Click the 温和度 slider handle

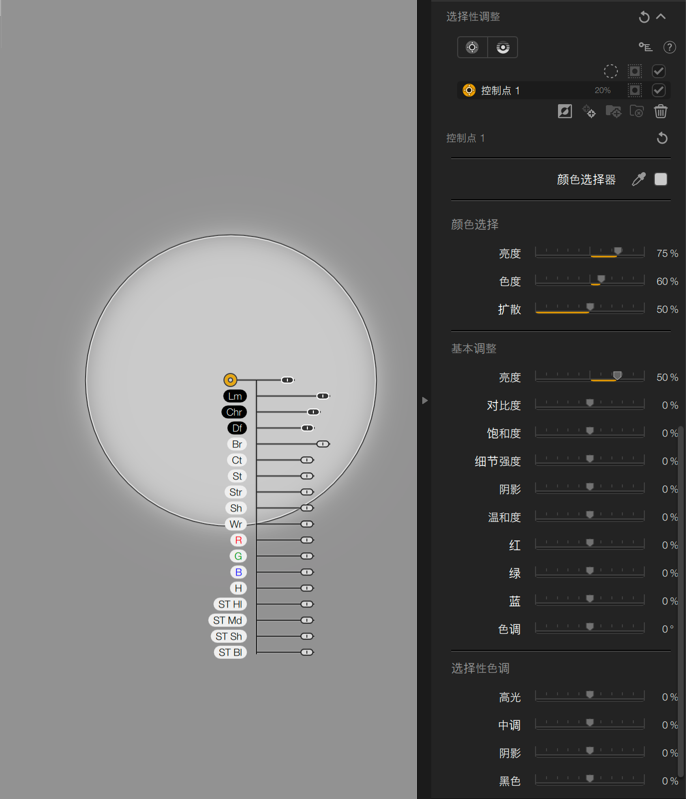pyautogui.click(x=590, y=515)
